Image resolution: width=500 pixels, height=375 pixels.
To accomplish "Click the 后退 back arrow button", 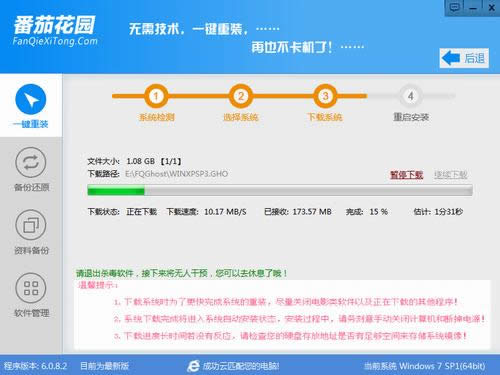I will [x=464, y=58].
